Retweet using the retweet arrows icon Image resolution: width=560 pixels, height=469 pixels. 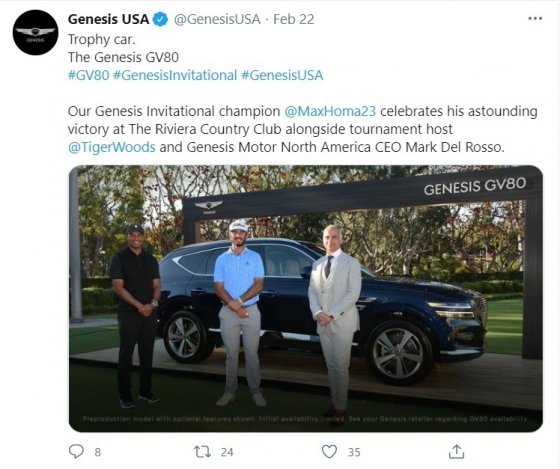[202, 452]
